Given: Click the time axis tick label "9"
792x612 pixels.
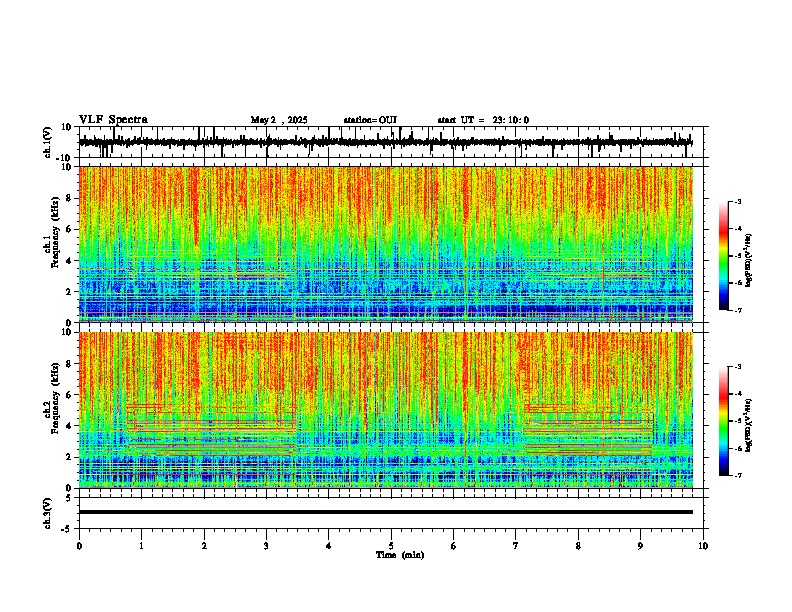Looking at the screenshot, I should (x=640, y=546).
